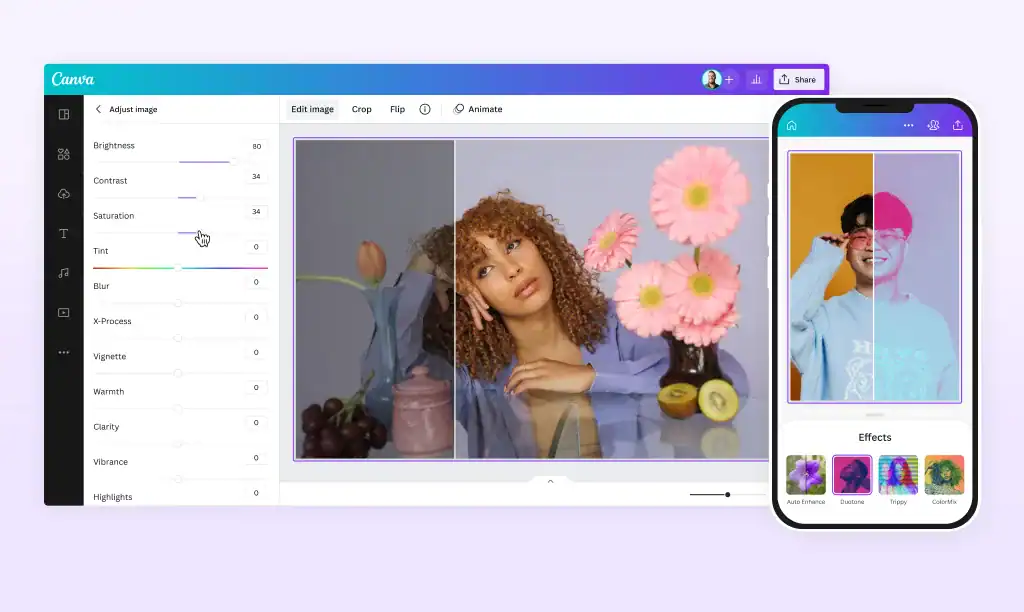Open the Edit image tab
The height and width of the screenshot is (612, 1024).
(x=312, y=109)
